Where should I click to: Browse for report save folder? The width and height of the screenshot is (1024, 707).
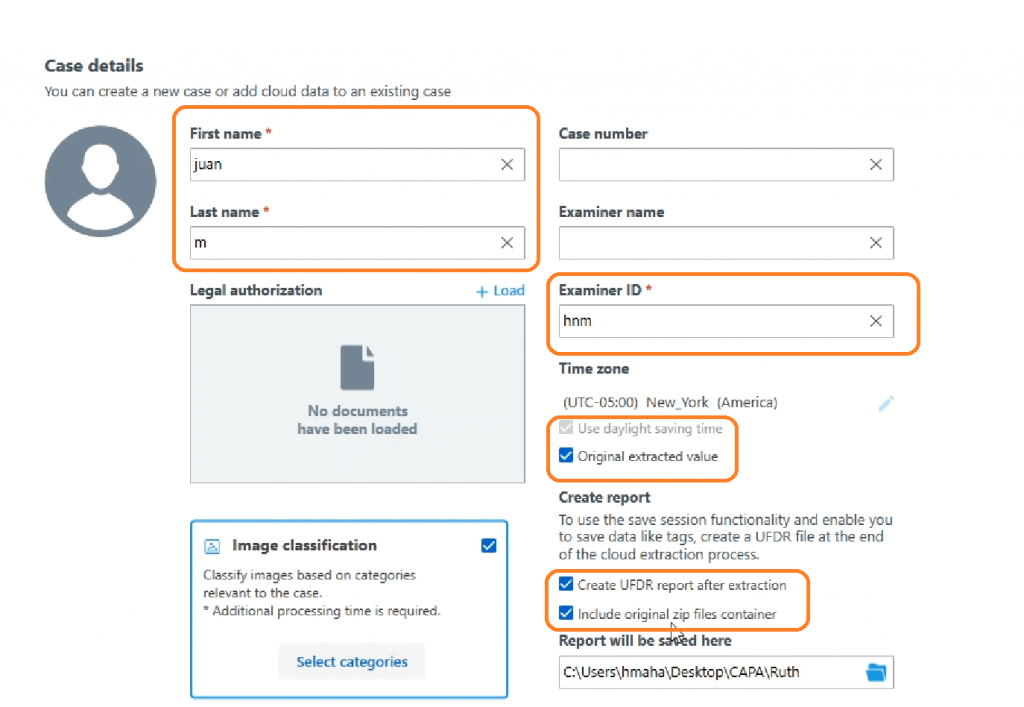876,673
